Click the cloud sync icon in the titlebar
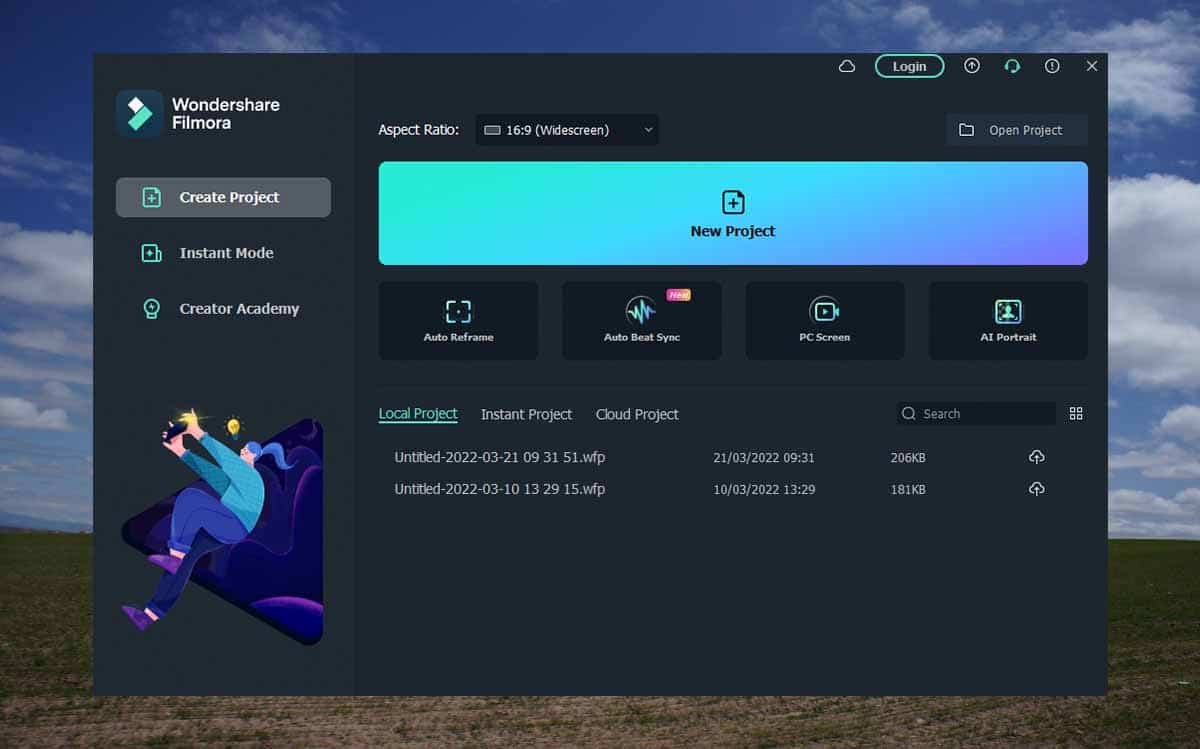Viewport: 1200px width, 749px height. (846, 65)
